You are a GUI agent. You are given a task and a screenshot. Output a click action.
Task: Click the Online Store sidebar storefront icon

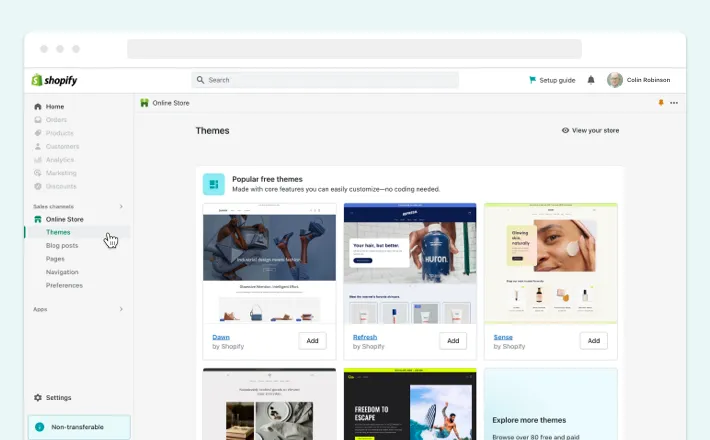pyautogui.click(x=38, y=219)
